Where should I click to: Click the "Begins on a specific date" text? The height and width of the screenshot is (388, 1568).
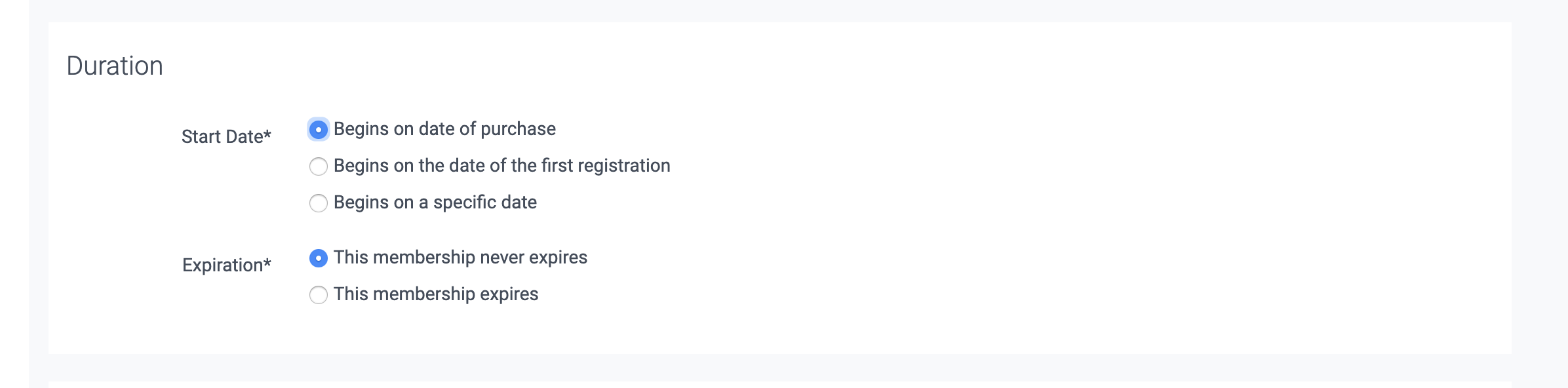(435, 203)
